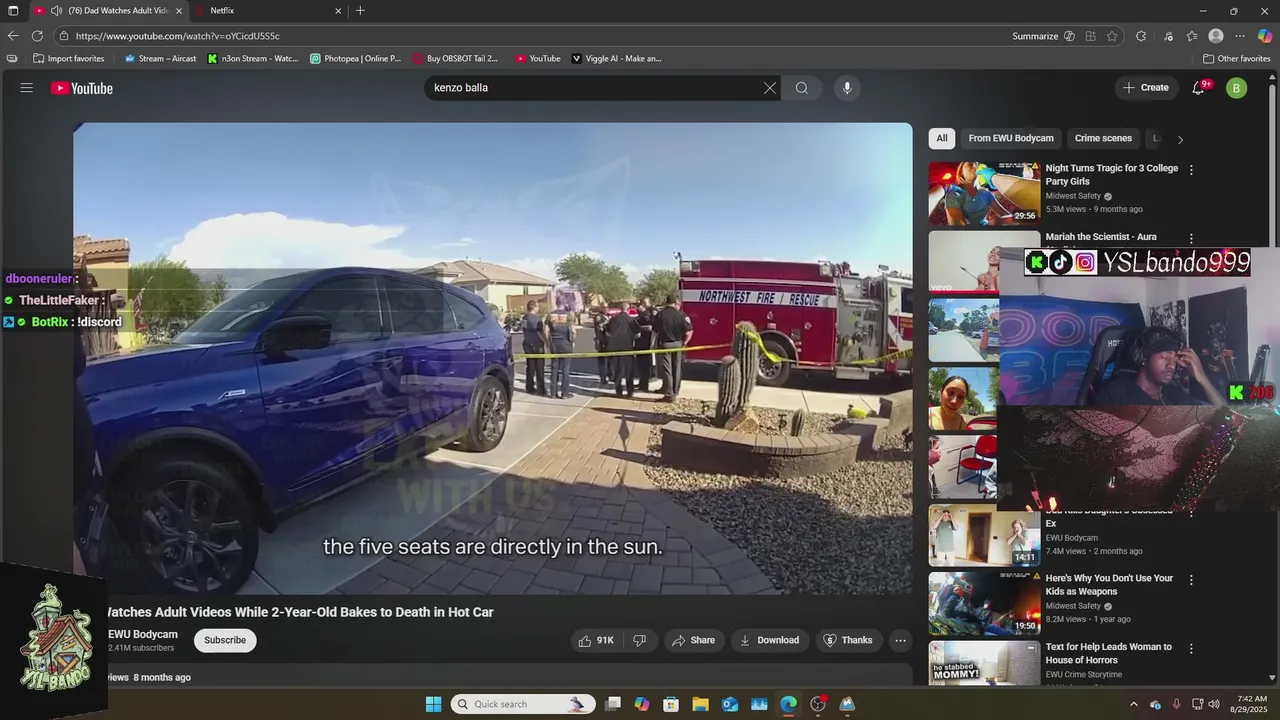Run search with magnifier button
Screen dimensions: 1280x720
tap(802, 88)
